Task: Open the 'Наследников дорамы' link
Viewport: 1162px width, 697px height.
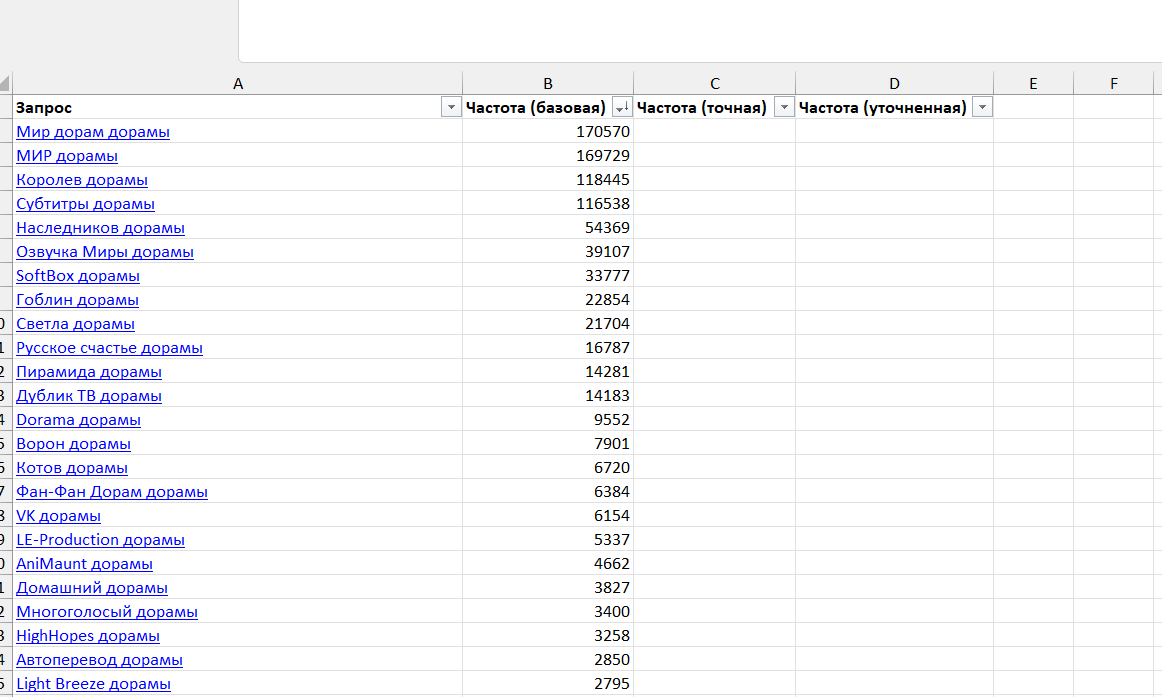Action: point(100,228)
